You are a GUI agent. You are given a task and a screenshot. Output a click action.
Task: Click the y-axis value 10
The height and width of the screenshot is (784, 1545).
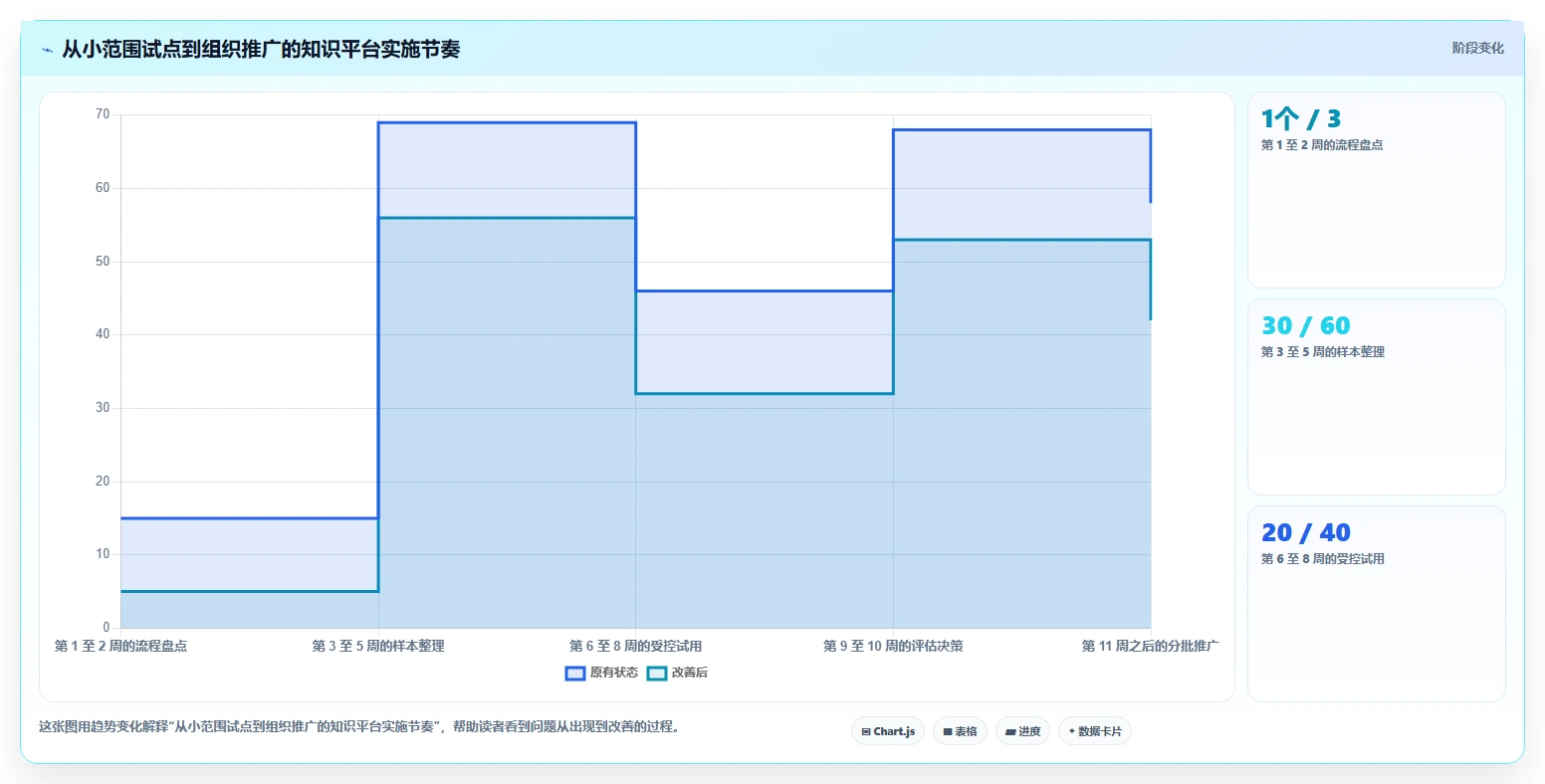(x=103, y=554)
